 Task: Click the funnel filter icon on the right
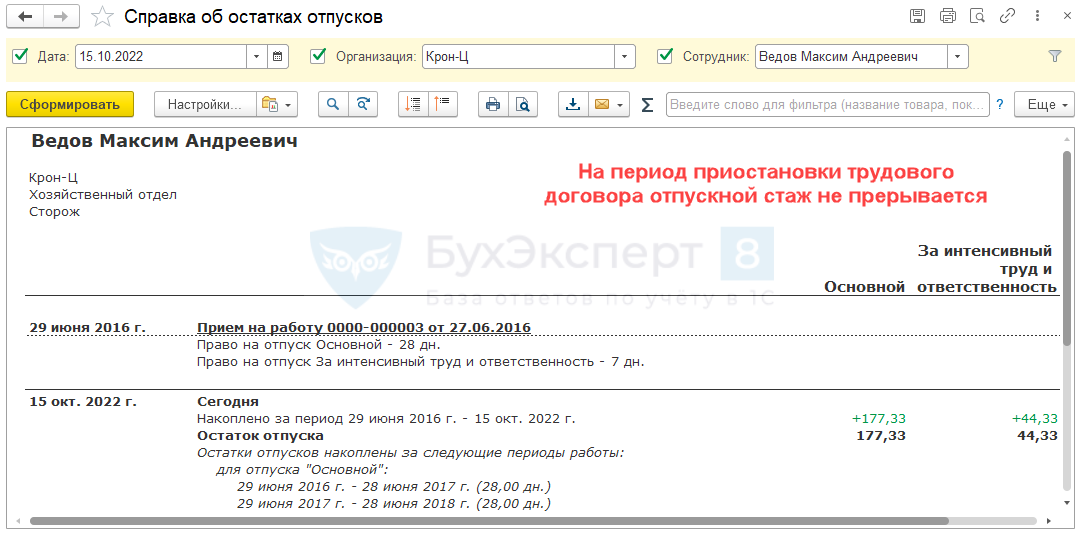[x=1054, y=57]
